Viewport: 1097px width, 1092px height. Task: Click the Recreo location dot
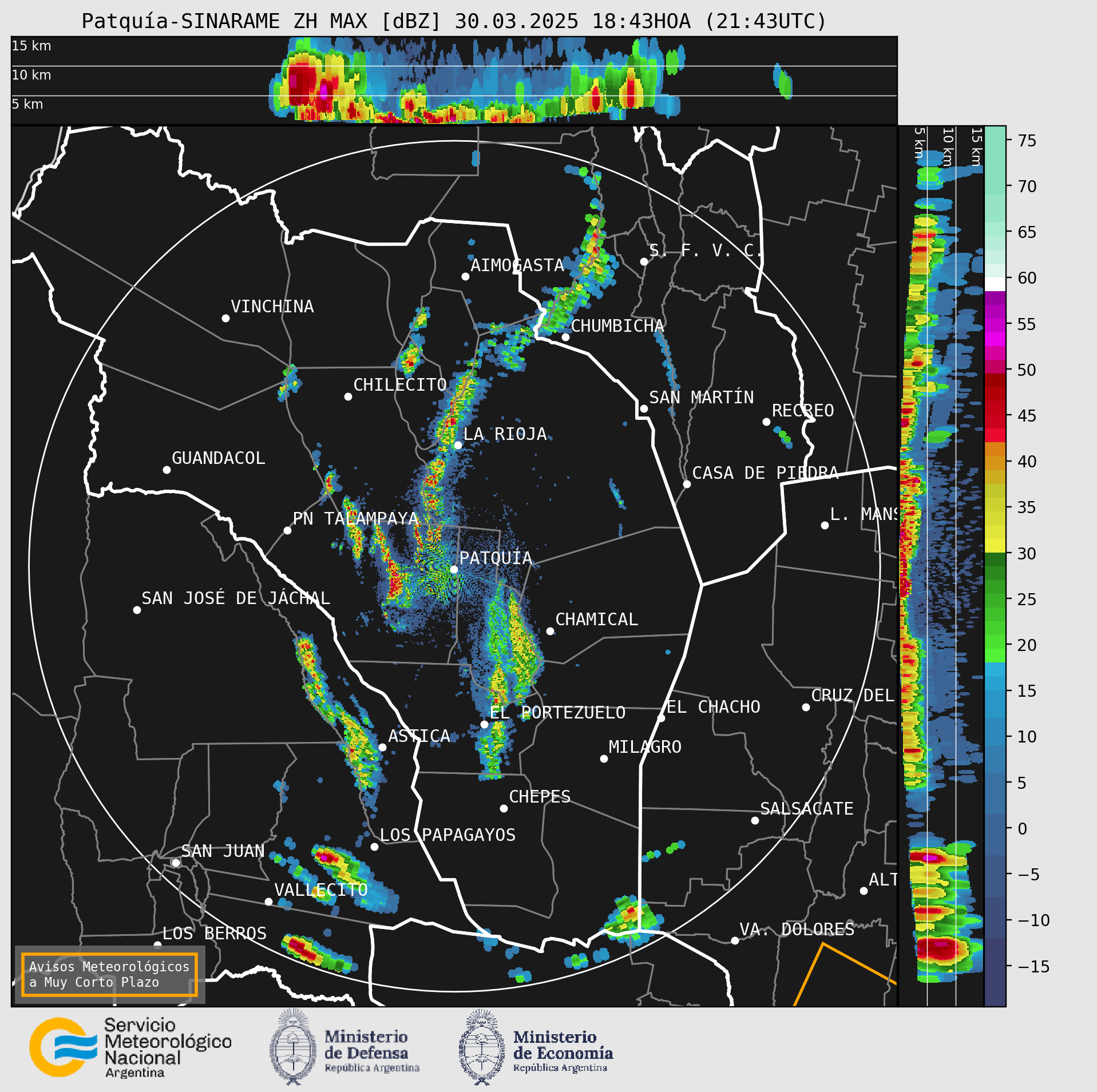[x=766, y=422]
